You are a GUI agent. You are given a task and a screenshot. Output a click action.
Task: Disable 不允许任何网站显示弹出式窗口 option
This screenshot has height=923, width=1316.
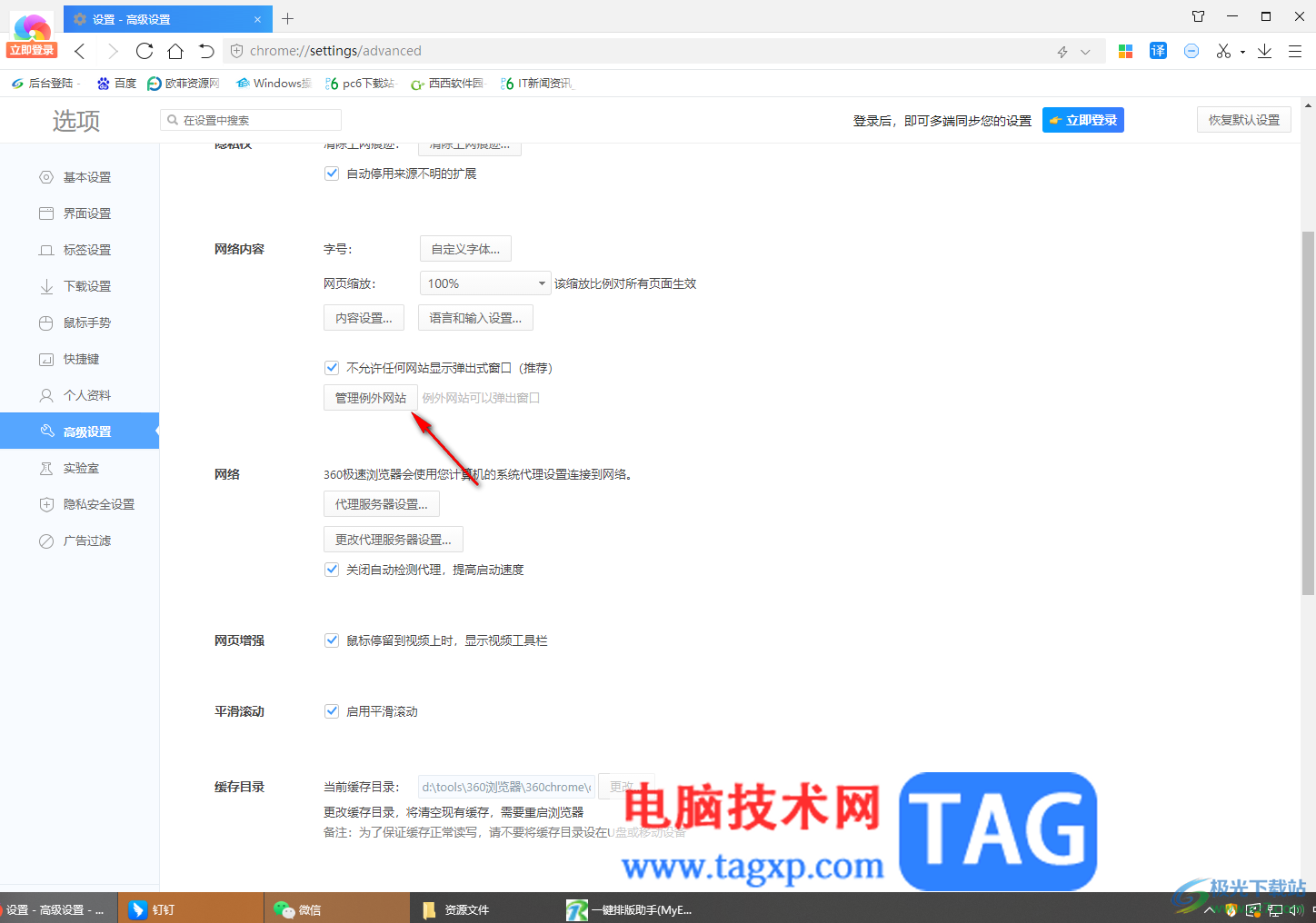click(x=332, y=367)
